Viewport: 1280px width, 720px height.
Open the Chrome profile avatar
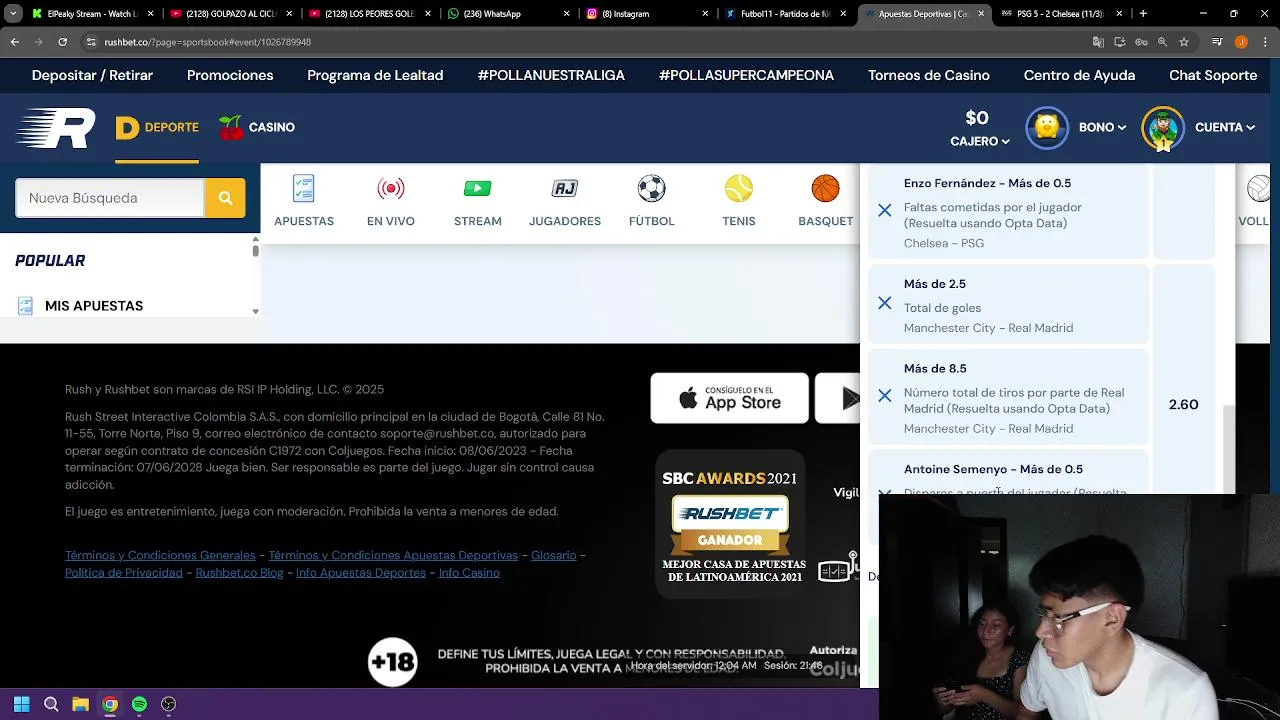pyautogui.click(x=1241, y=42)
